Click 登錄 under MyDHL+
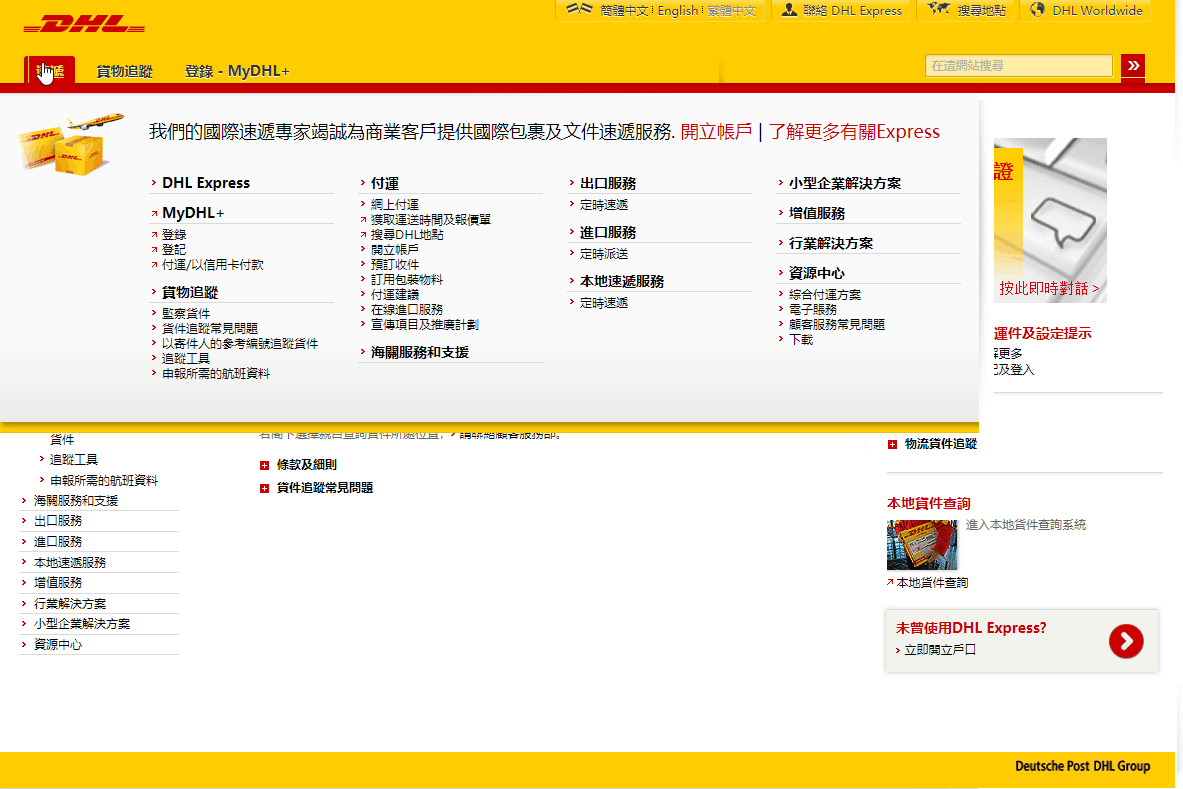Image resolution: width=1183 pixels, height=789 pixels. click(x=174, y=235)
